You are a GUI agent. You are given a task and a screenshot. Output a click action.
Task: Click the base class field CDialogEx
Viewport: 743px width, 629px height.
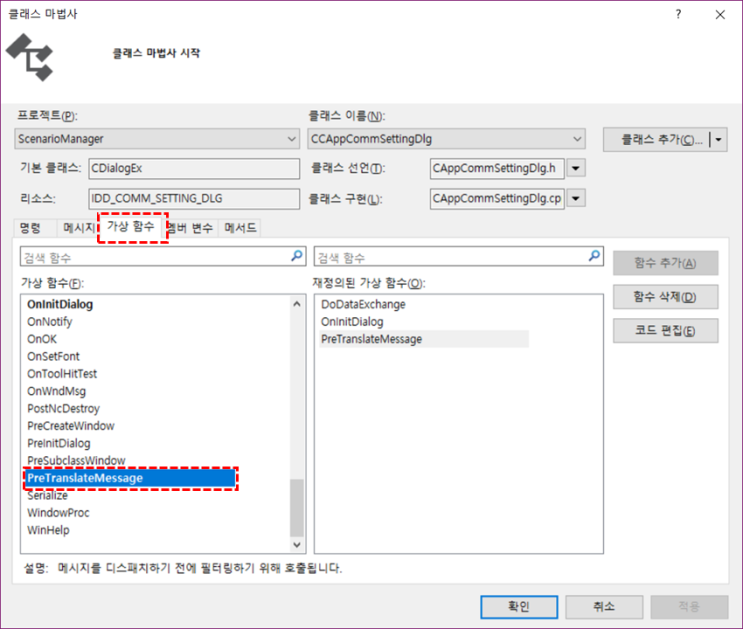tap(194, 168)
